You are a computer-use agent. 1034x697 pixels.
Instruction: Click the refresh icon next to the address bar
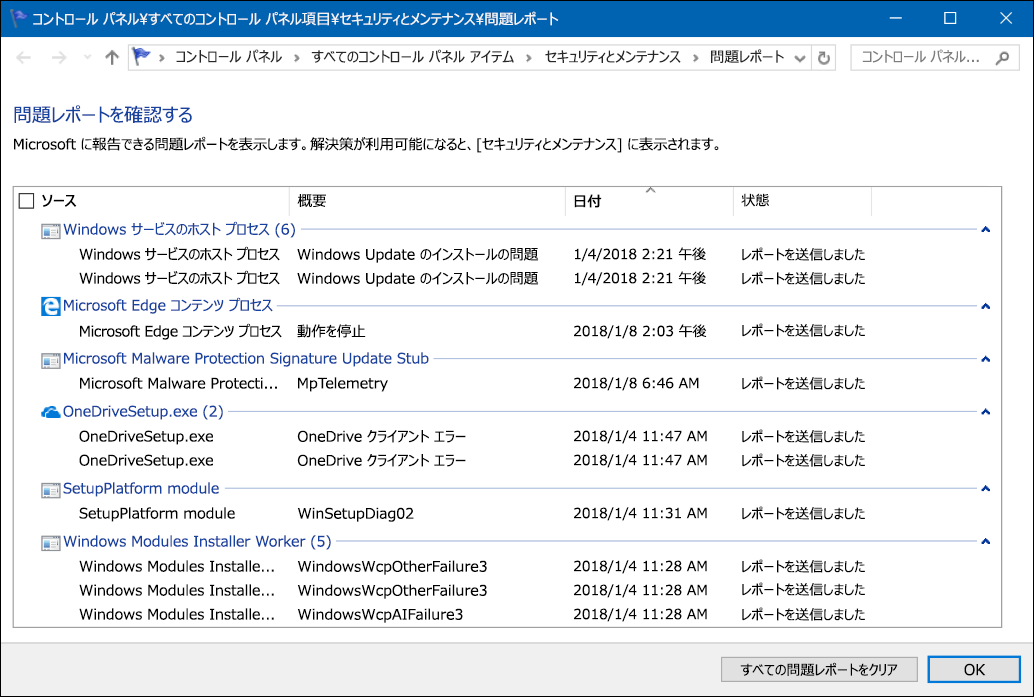(x=822, y=58)
